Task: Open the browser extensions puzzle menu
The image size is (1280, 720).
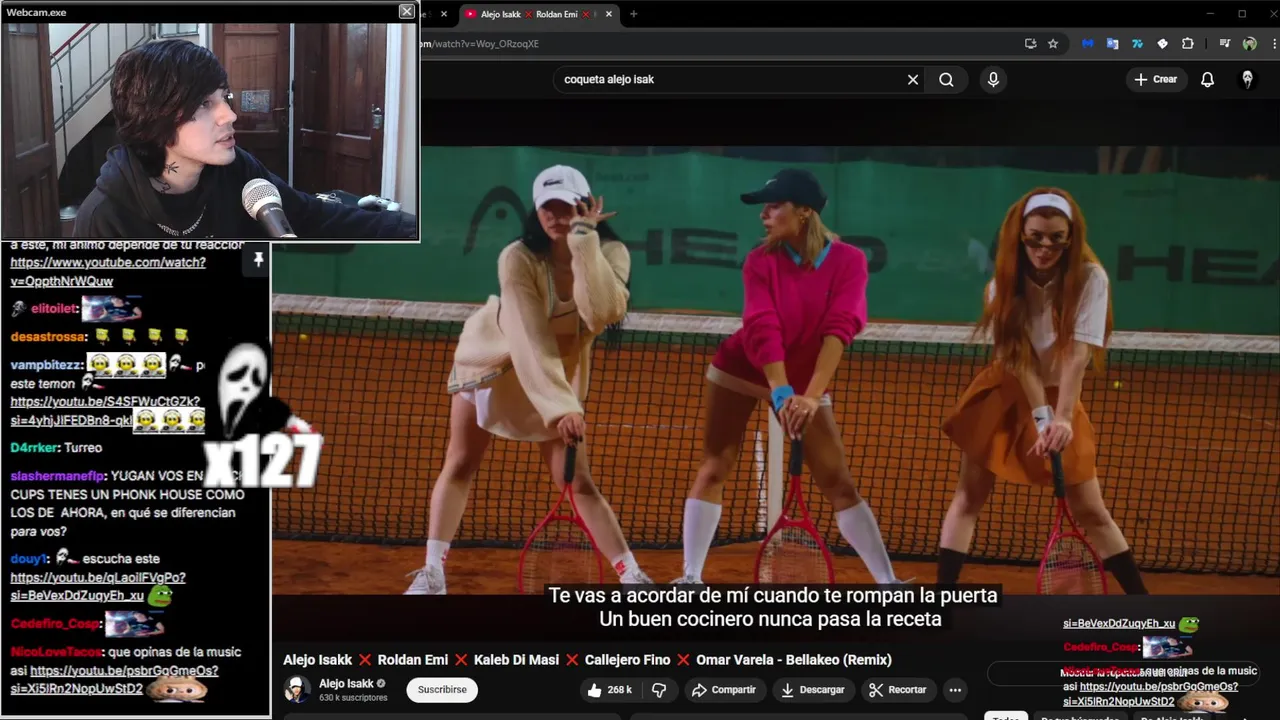Action: click(x=1188, y=44)
